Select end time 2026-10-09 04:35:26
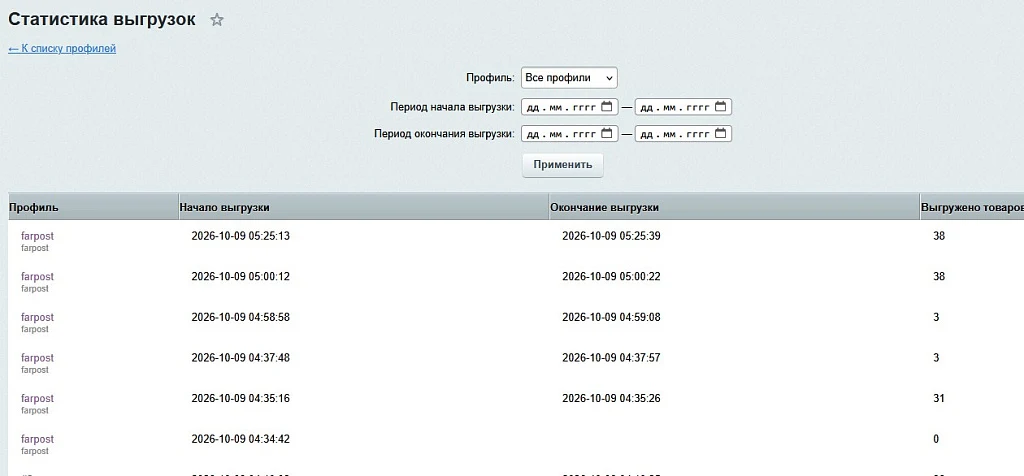The width and height of the screenshot is (1024, 476). [611, 398]
